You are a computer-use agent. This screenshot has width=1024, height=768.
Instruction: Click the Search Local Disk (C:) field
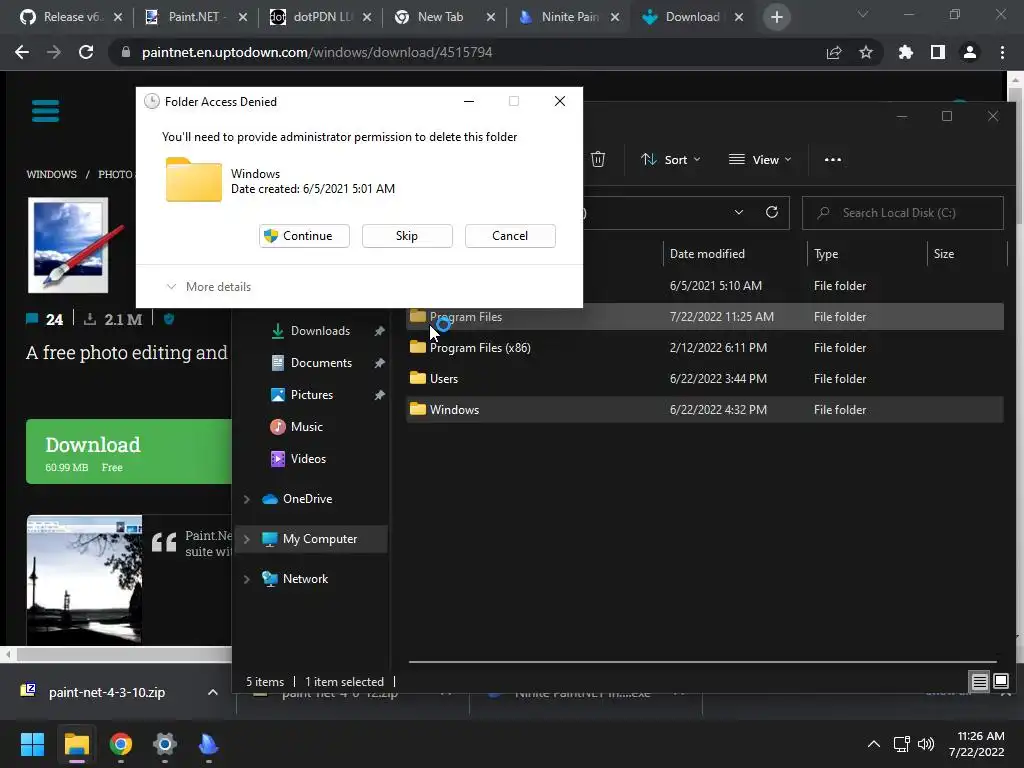tap(903, 213)
